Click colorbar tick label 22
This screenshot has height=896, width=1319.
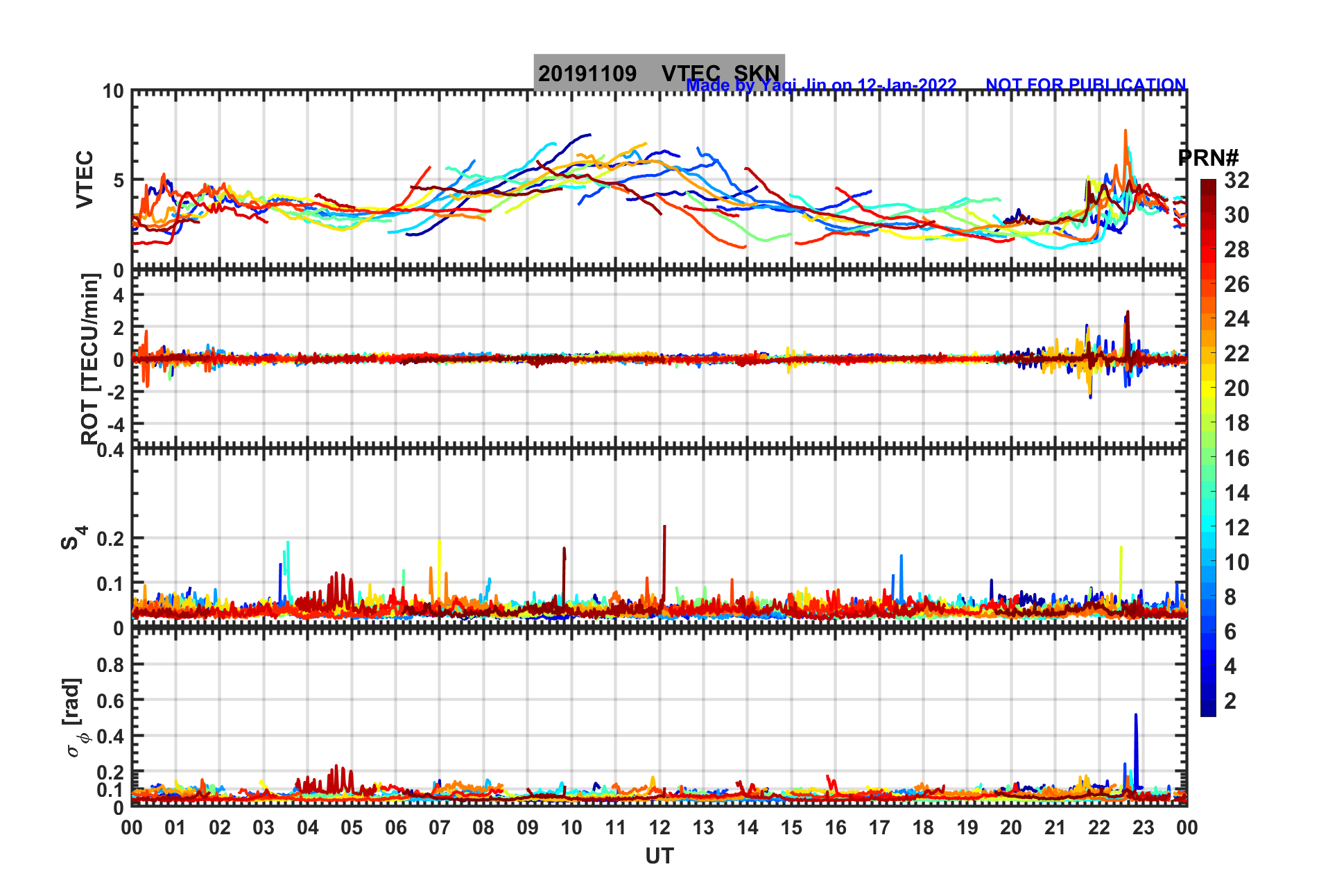[x=1236, y=354]
